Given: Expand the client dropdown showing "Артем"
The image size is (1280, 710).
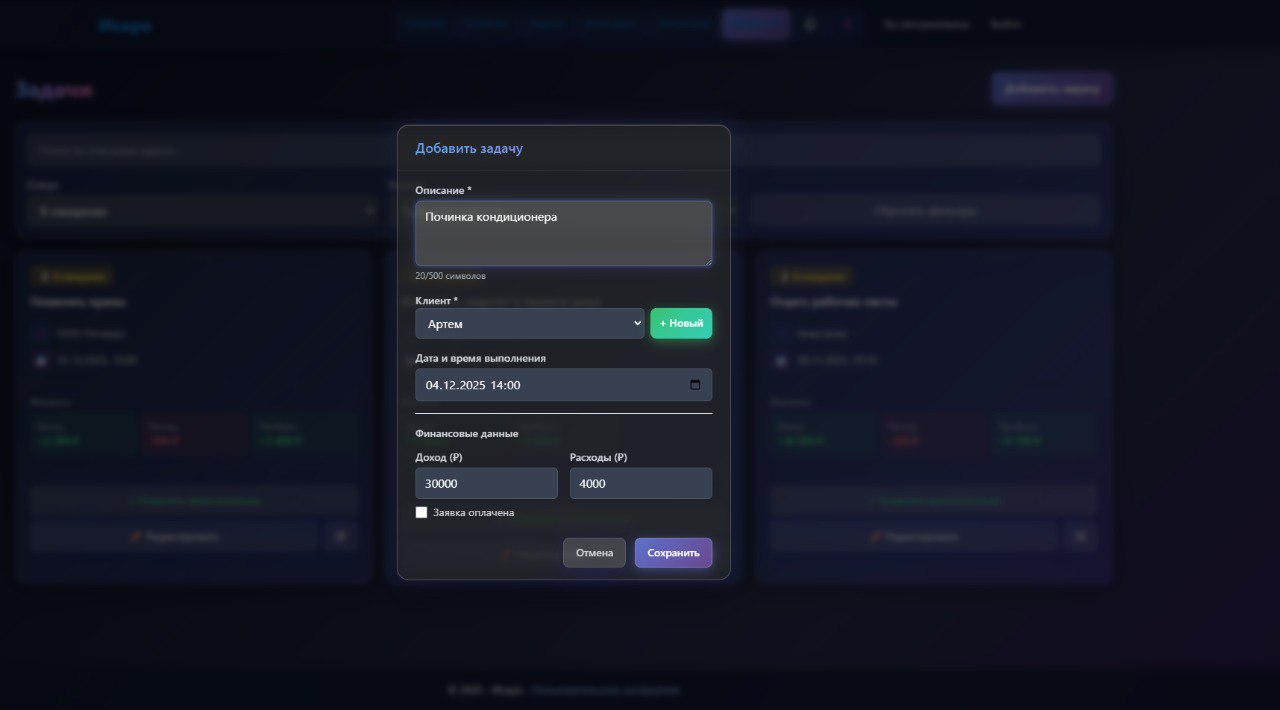Looking at the screenshot, I should (529, 324).
